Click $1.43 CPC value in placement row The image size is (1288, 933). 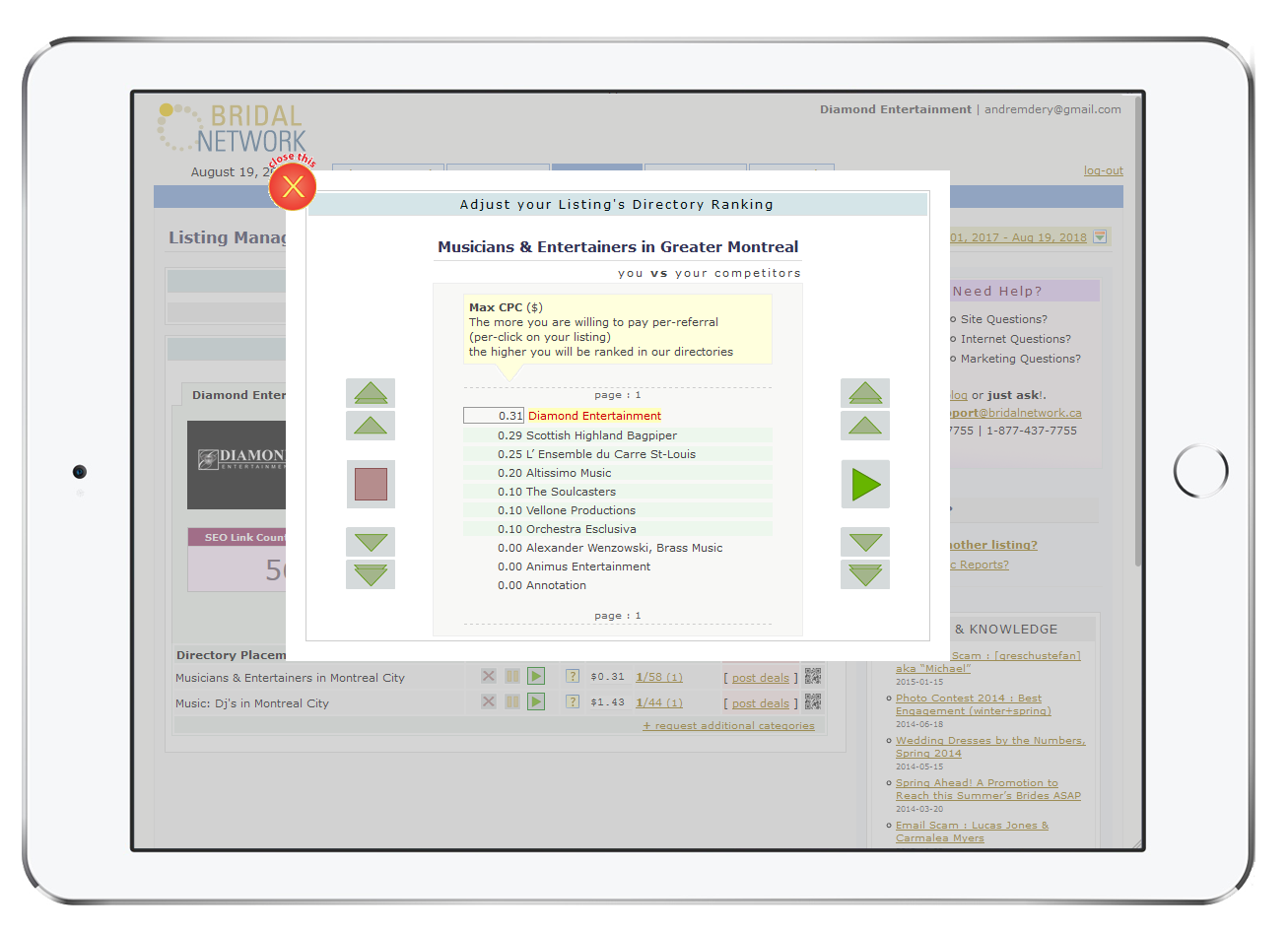(x=607, y=702)
